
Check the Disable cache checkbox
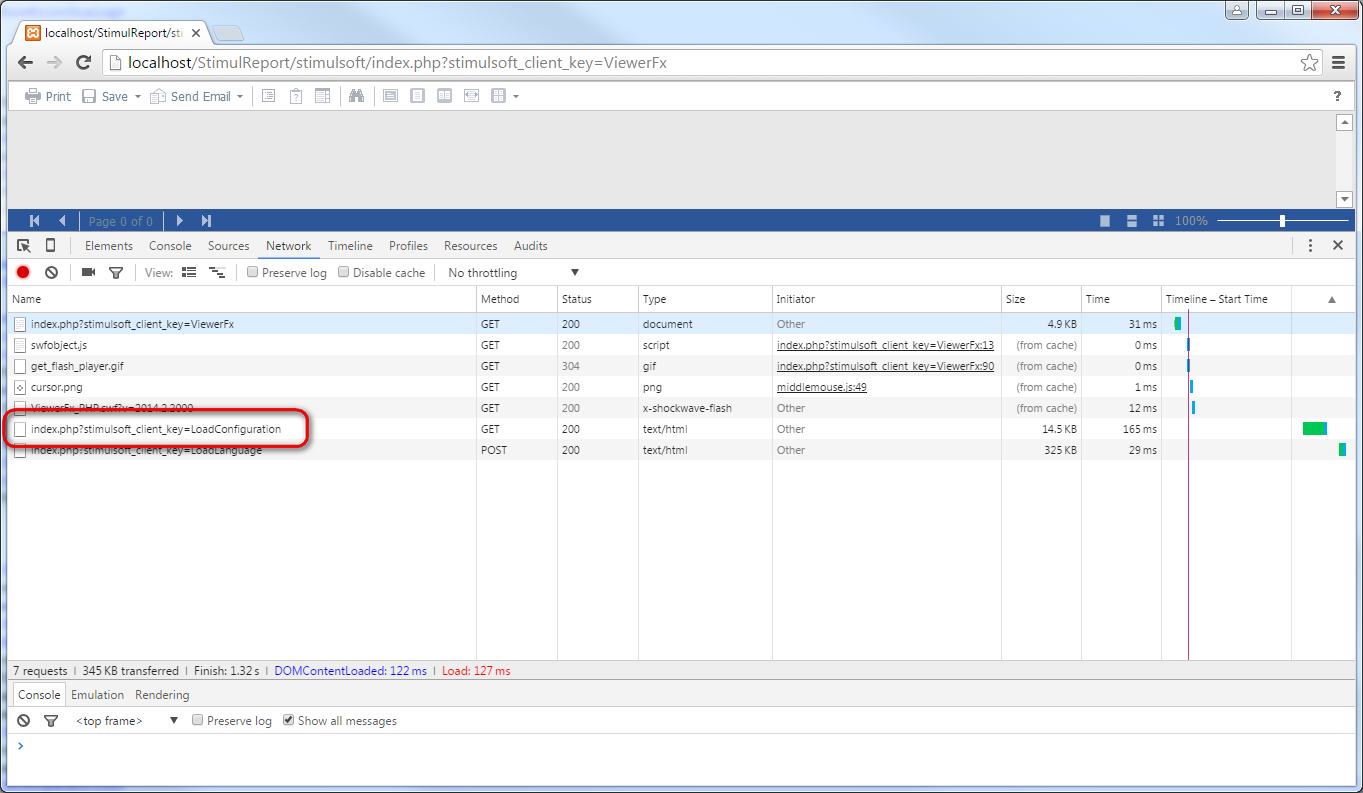point(344,272)
